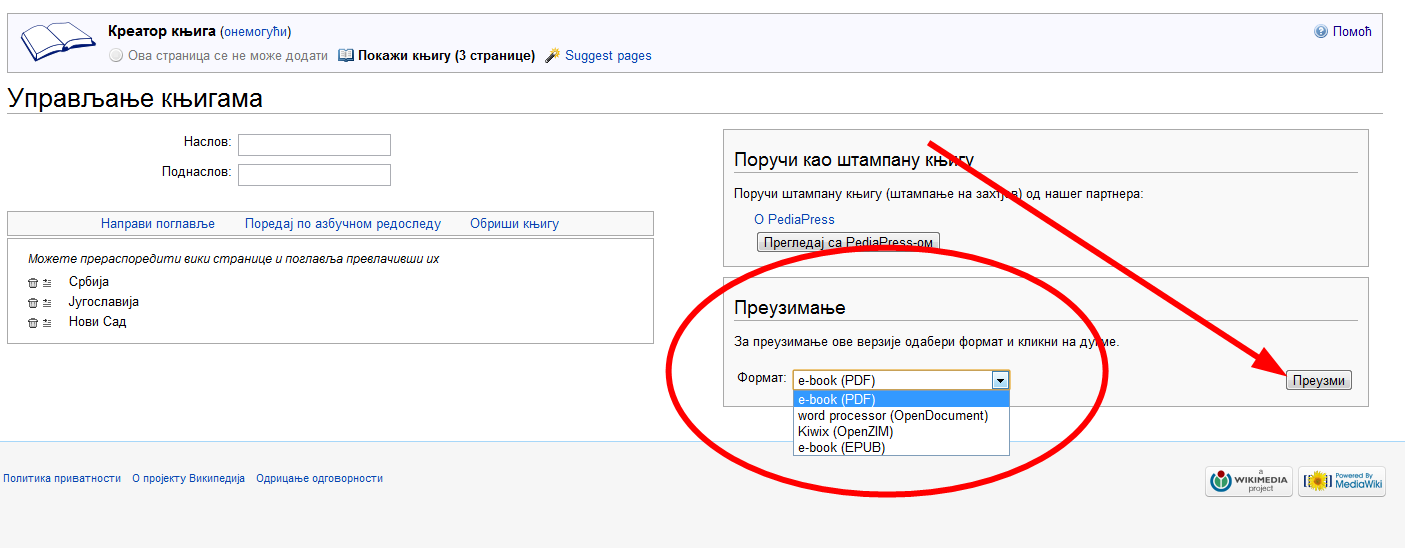This screenshot has height=548, width=1405.
Task: Open the Политика приватности link
Action: pyautogui.click(x=62, y=478)
